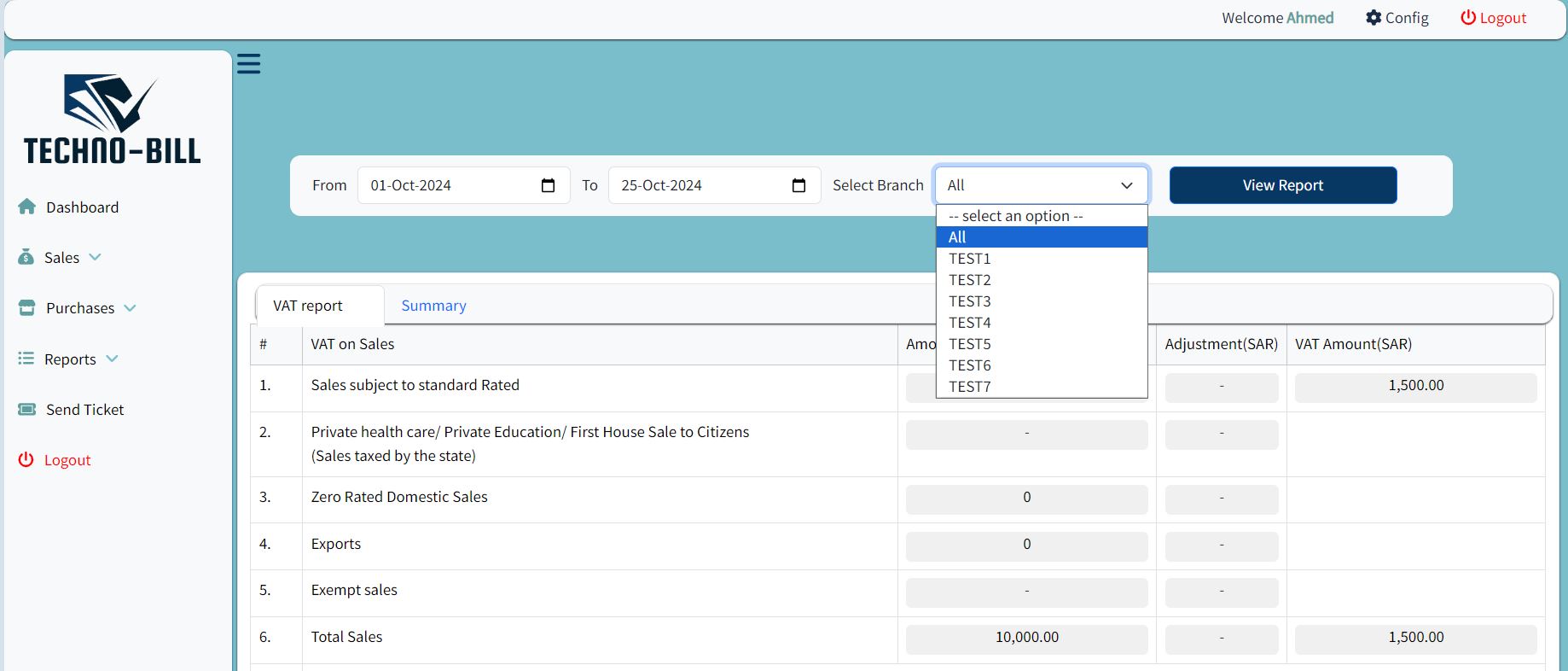Click the sidebar Logout power icon
The height and width of the screenshot is (671, 1568).
[26, 459]
